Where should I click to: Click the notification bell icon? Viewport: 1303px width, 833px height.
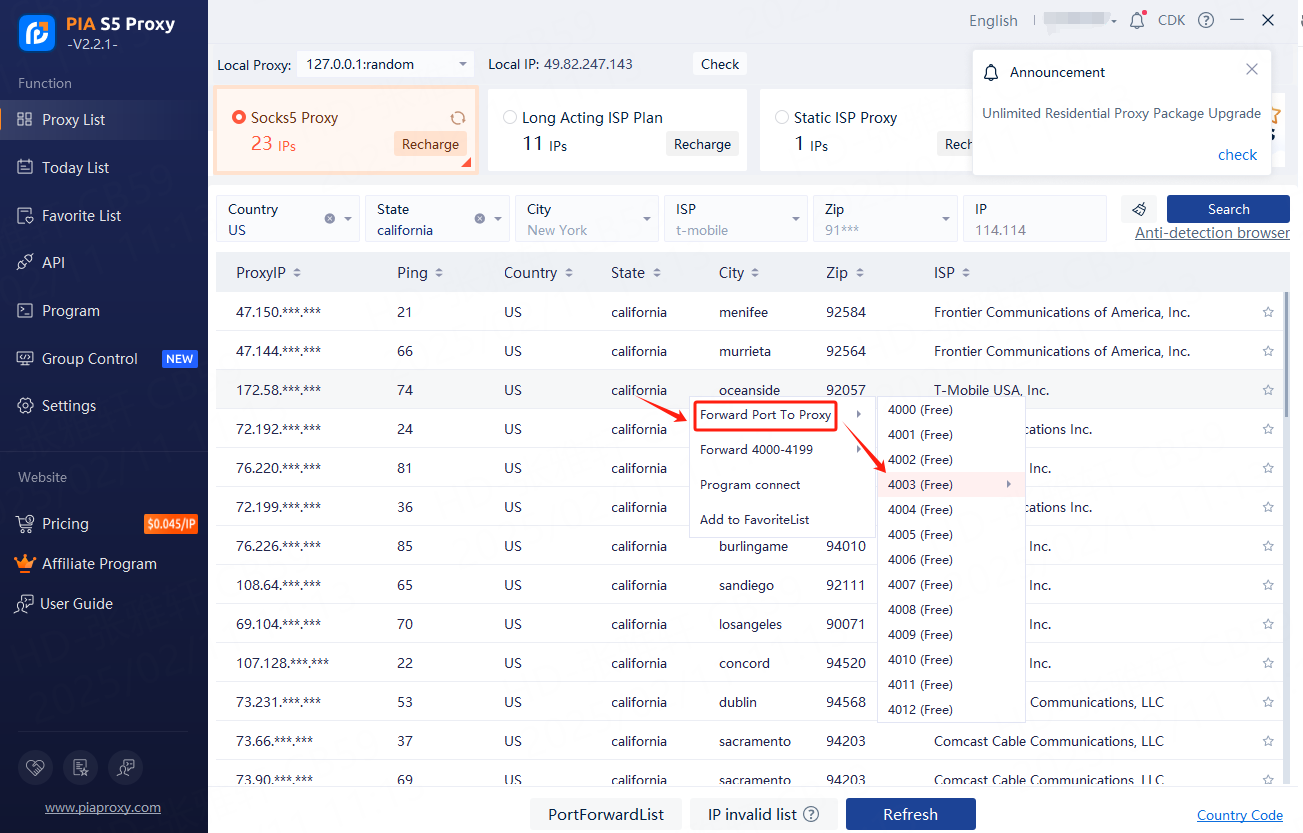coord(1137,20)
